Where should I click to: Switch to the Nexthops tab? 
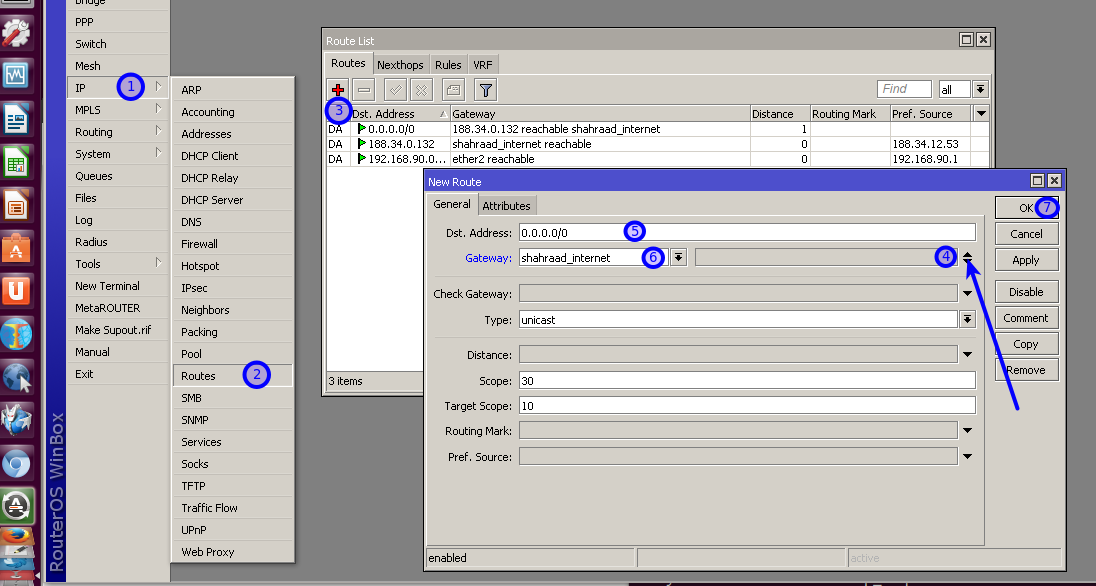click(400, 65)
